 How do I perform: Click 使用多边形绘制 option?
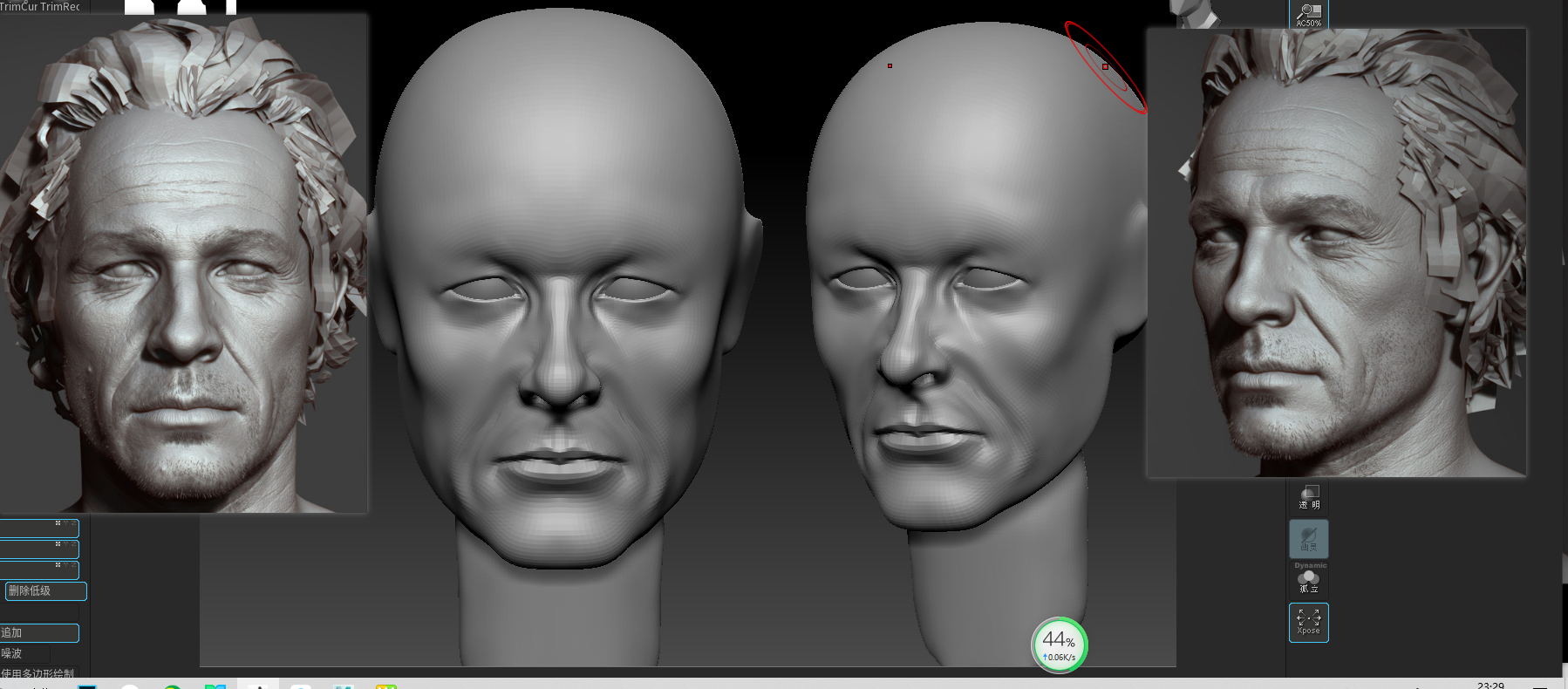[x=37, y=673]
